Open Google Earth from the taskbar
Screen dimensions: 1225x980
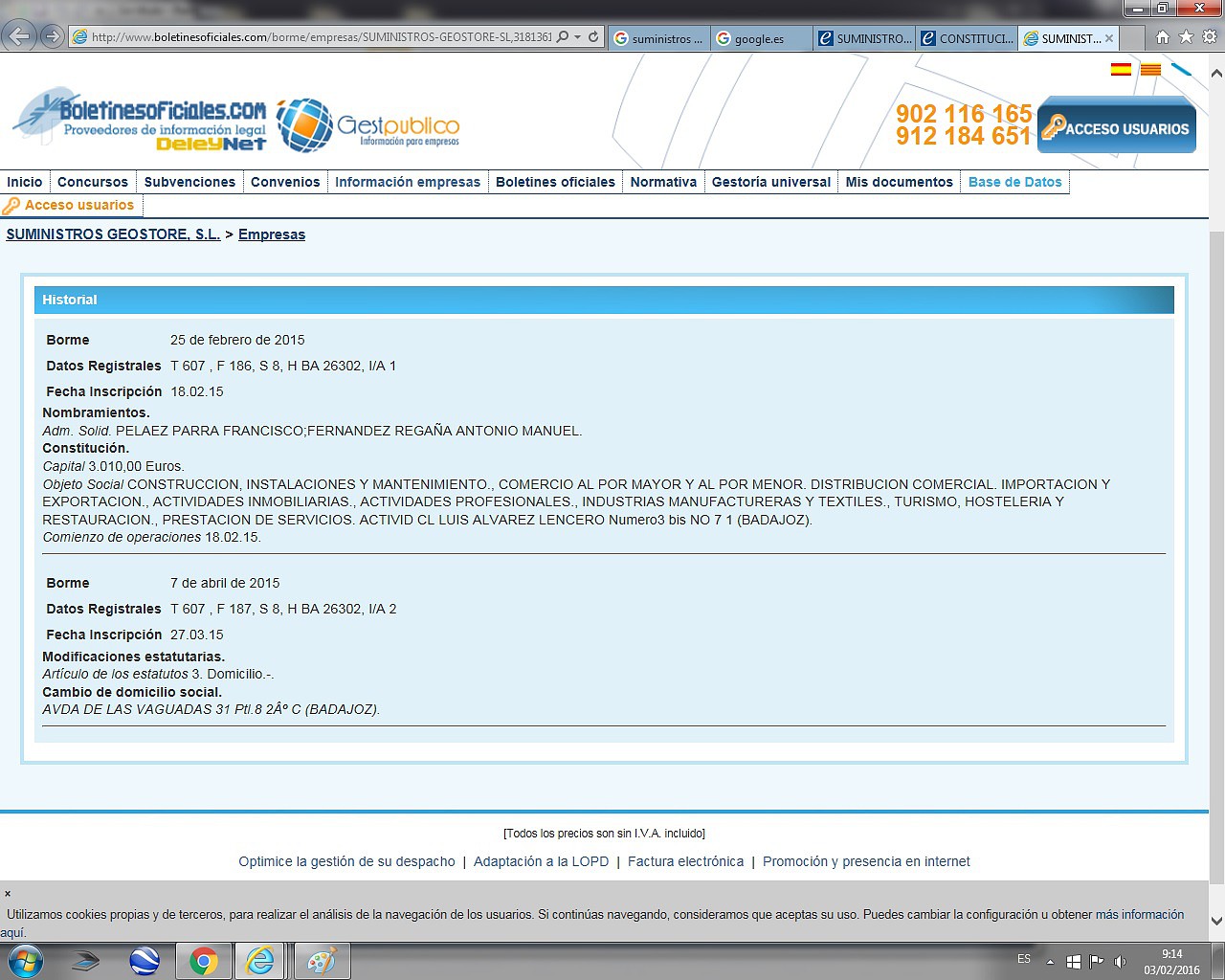145,961
